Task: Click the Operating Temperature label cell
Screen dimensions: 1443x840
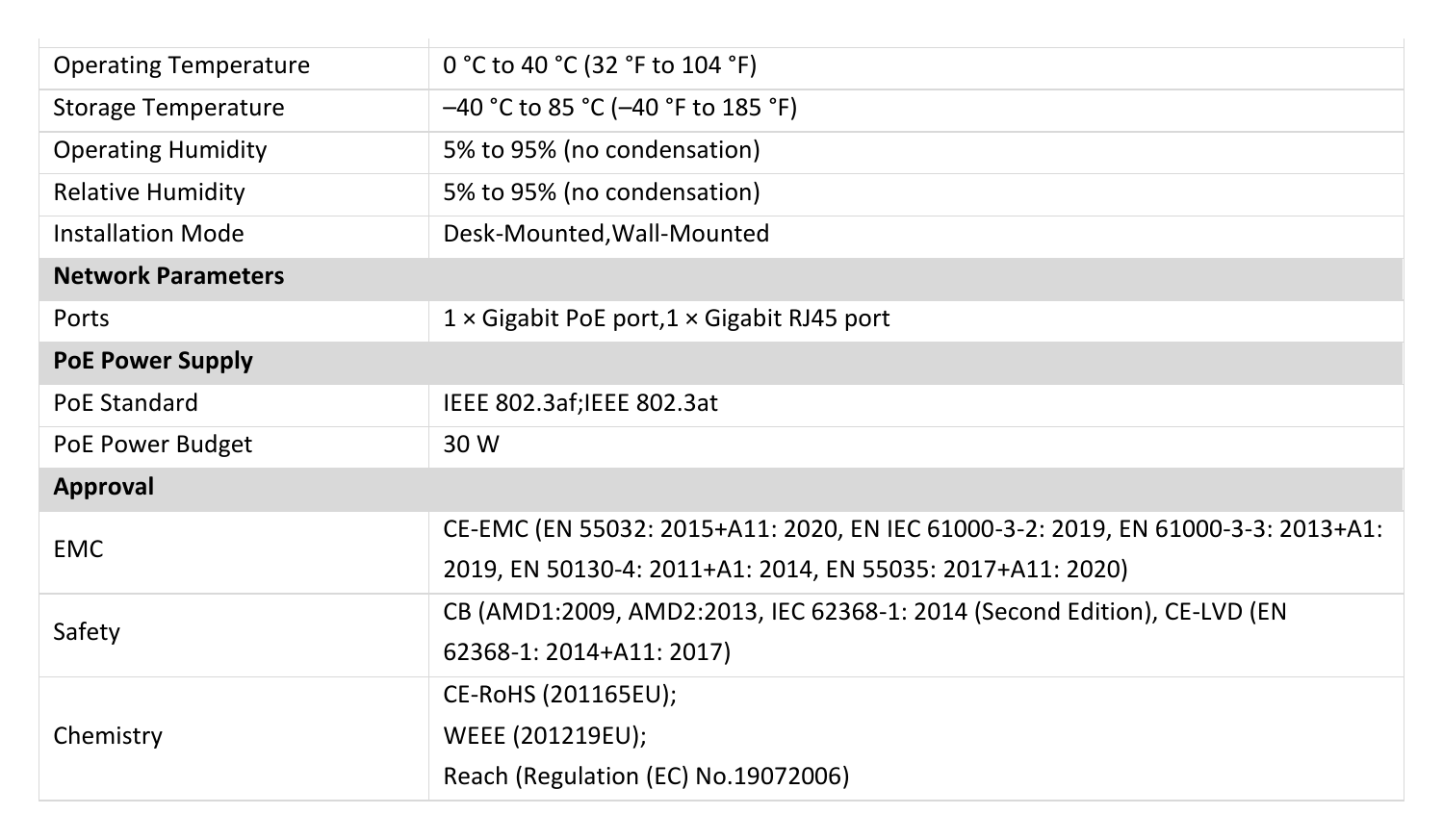Action: (234, 65)
